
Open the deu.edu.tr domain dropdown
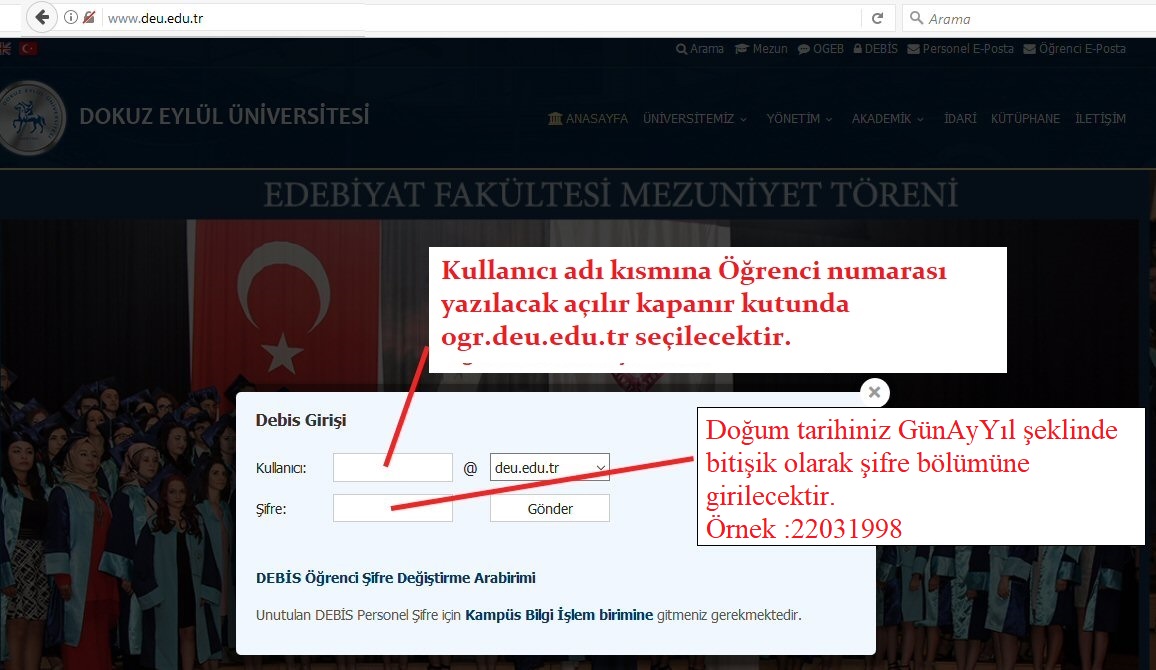point(549,467)
